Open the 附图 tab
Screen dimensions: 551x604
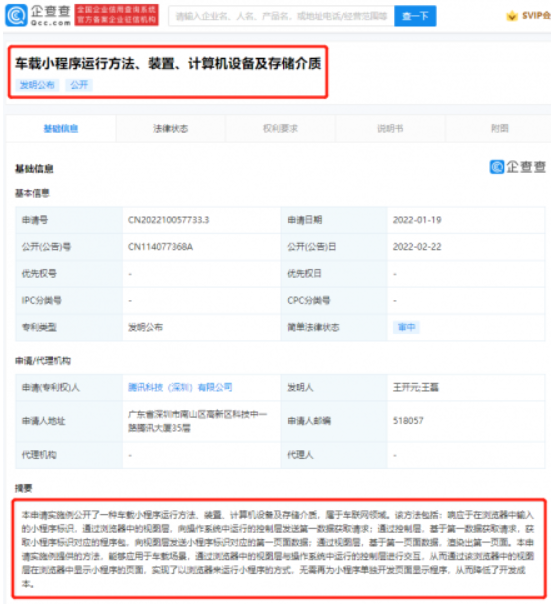499,129
